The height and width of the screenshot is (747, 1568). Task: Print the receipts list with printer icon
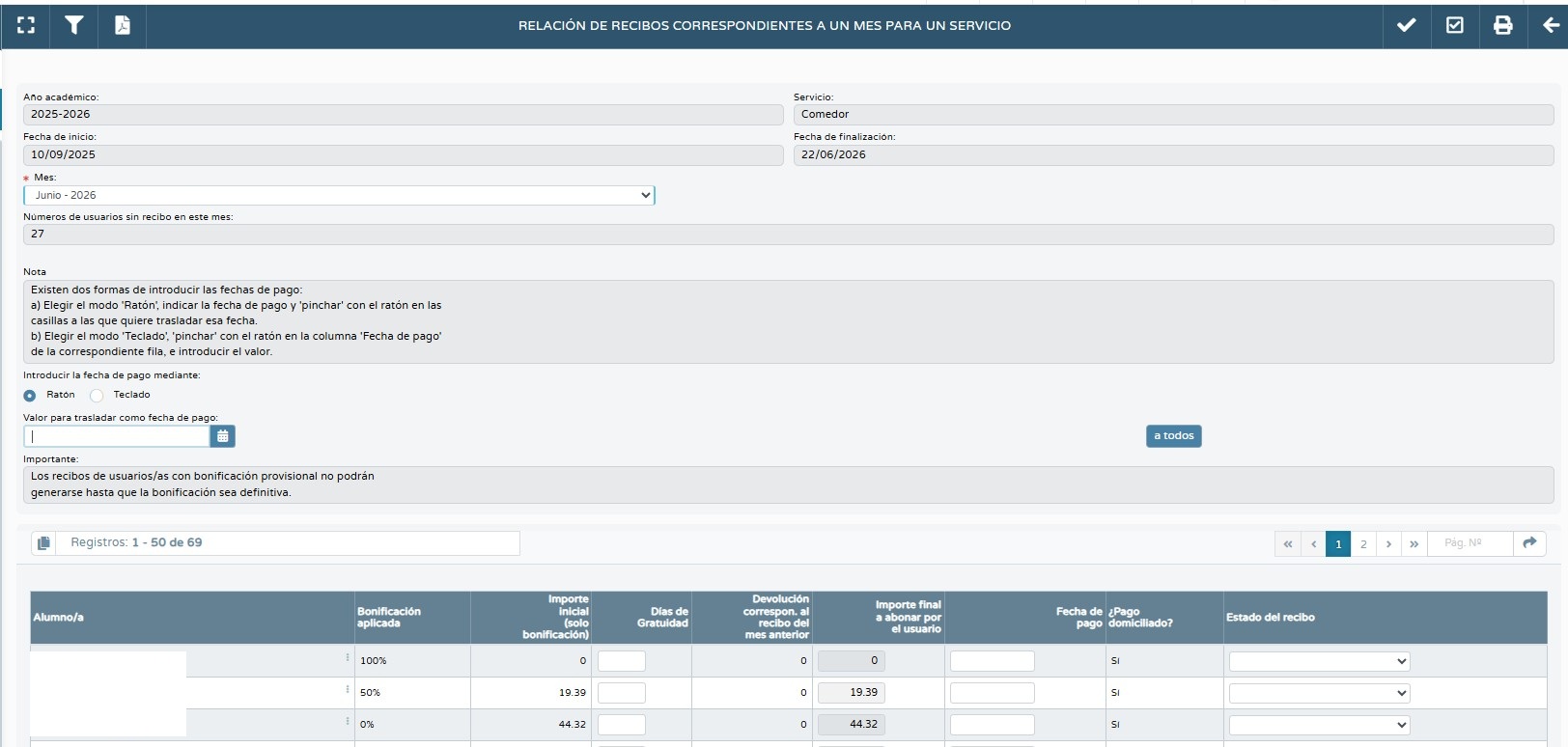click(x=1503, y=26)
